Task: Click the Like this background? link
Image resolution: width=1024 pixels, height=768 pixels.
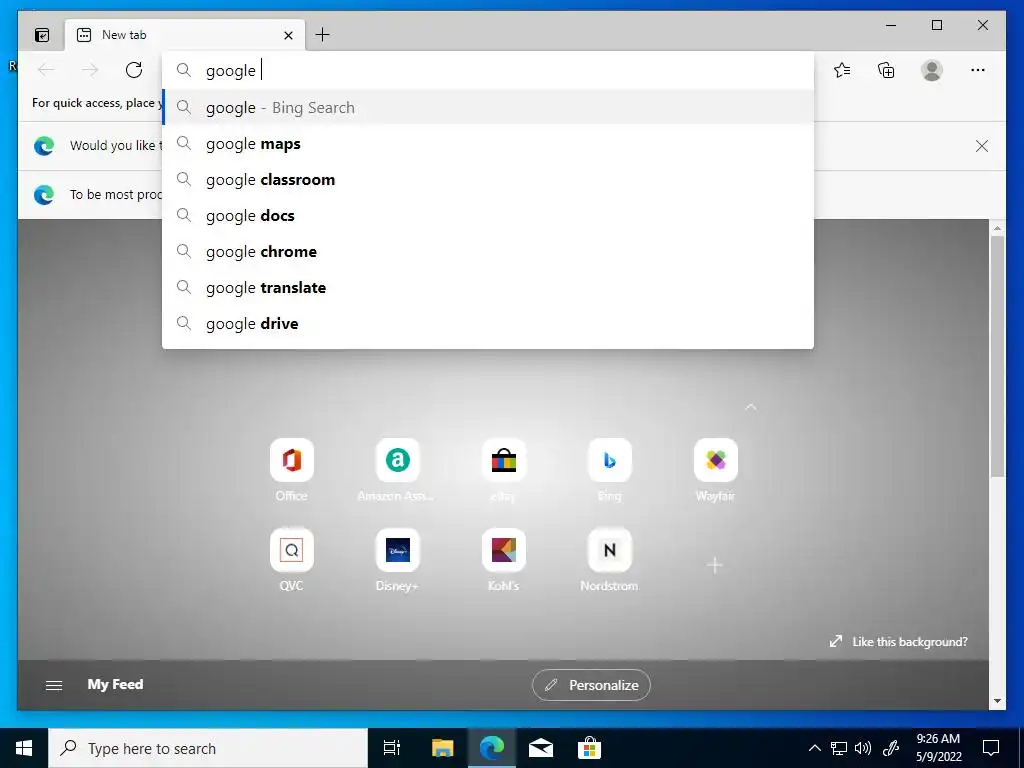Action: point(899,641)
